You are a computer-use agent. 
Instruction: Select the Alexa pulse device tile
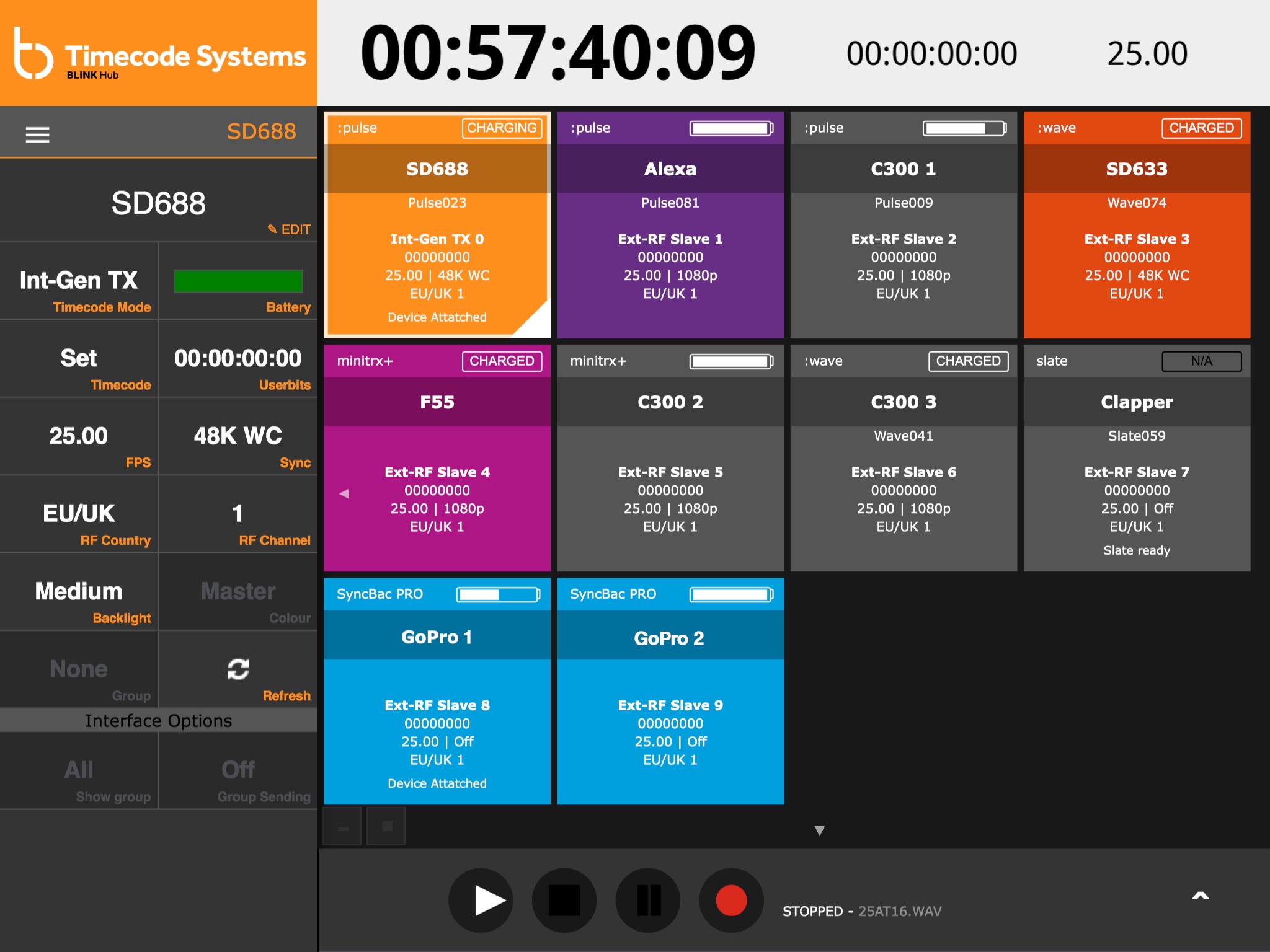coord(670,224)
